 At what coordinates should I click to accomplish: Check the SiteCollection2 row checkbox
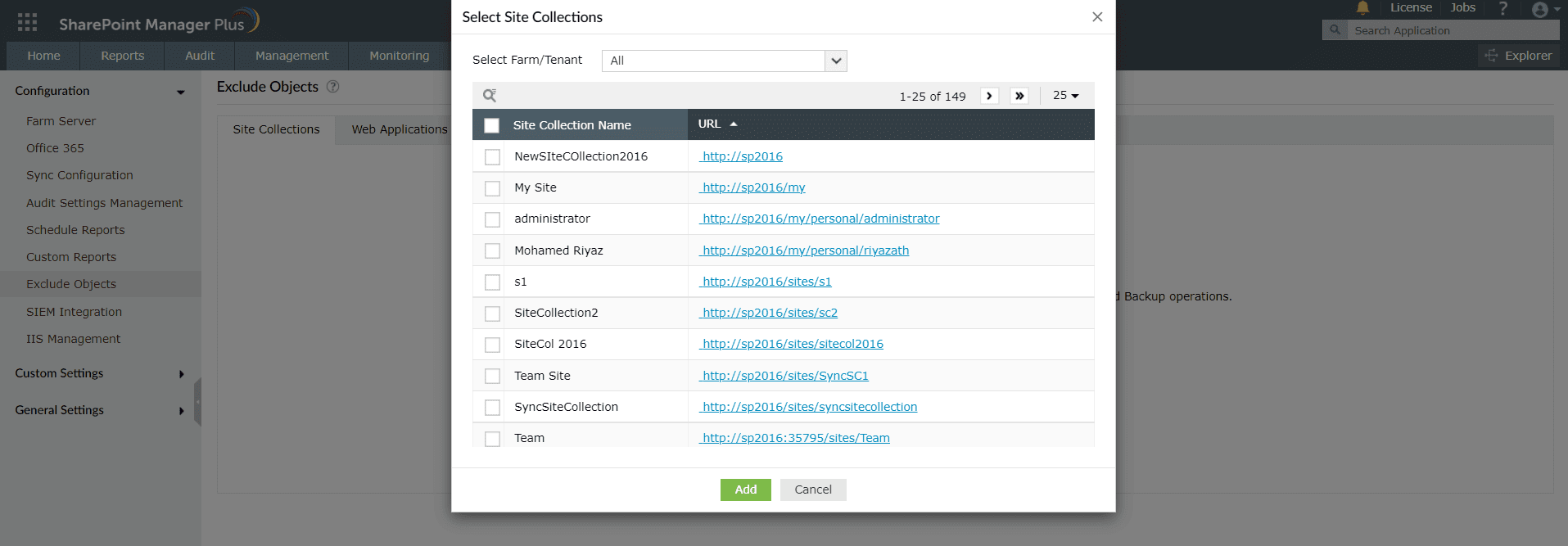coord(492,314)
